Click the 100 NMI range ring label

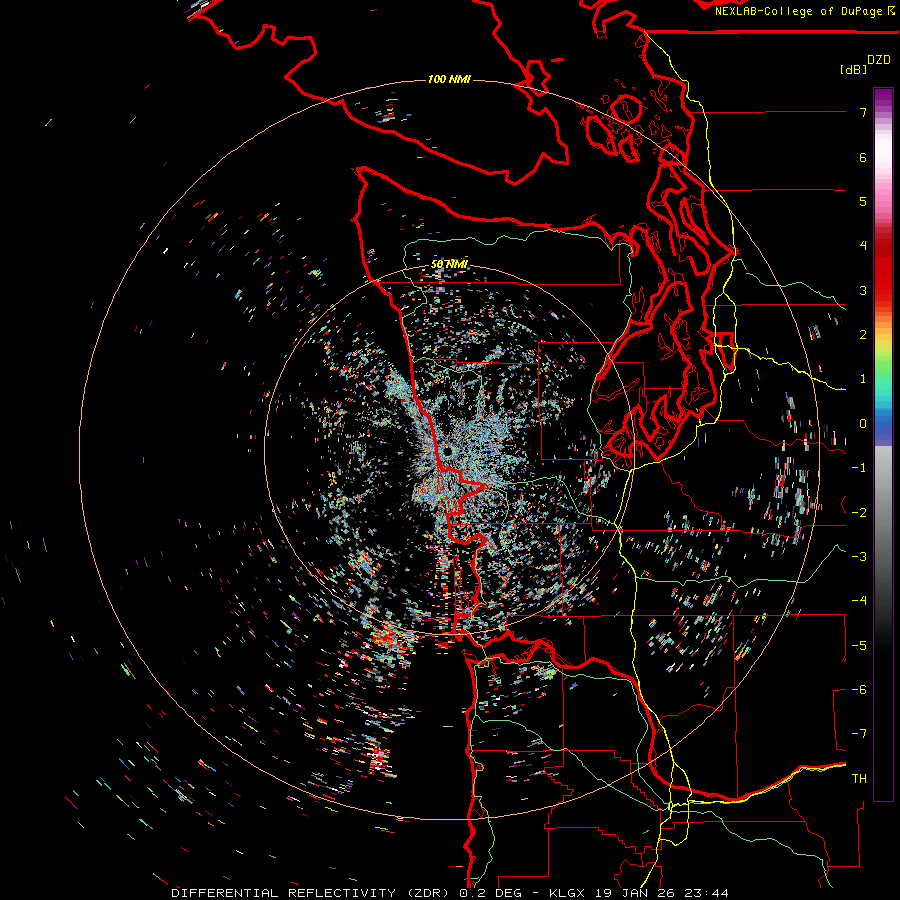[x=449, y=79]
